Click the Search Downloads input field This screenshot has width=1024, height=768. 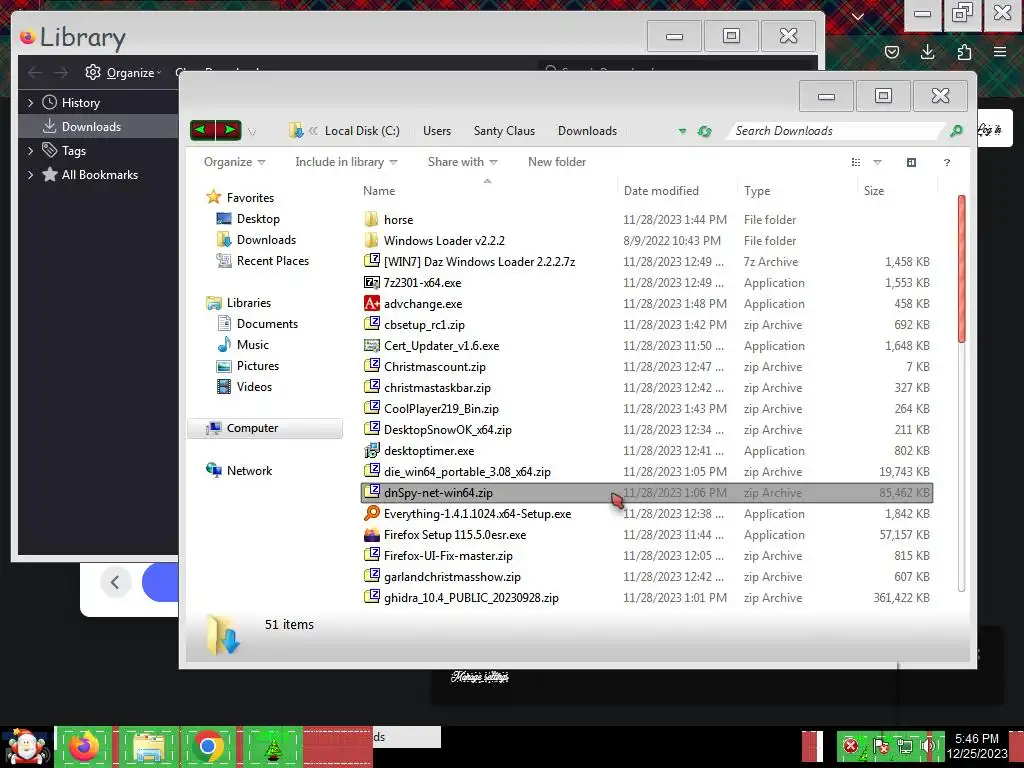(836, 131)
